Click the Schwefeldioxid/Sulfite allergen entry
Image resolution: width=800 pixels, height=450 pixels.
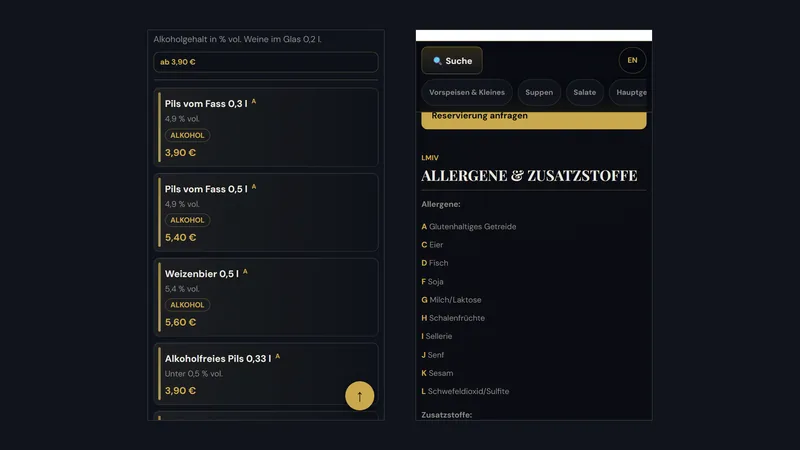click(465, 391)
